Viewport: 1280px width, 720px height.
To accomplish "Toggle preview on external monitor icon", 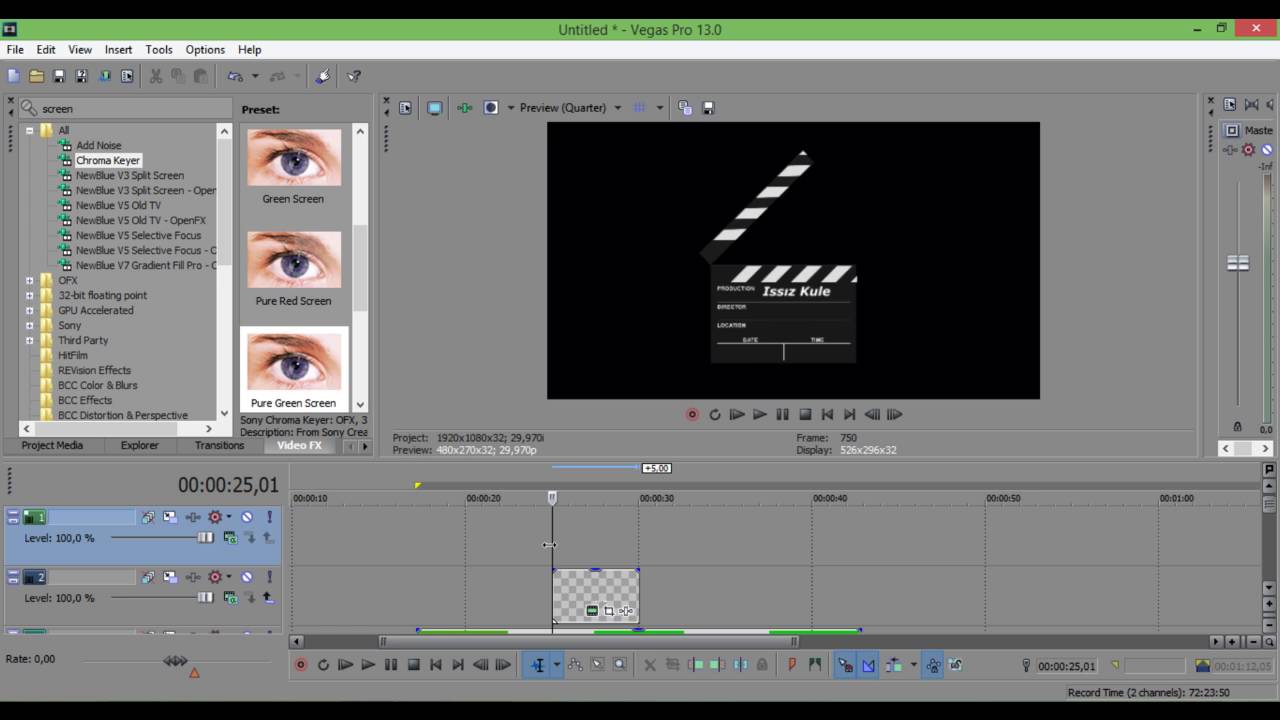I will coord(434,108).
